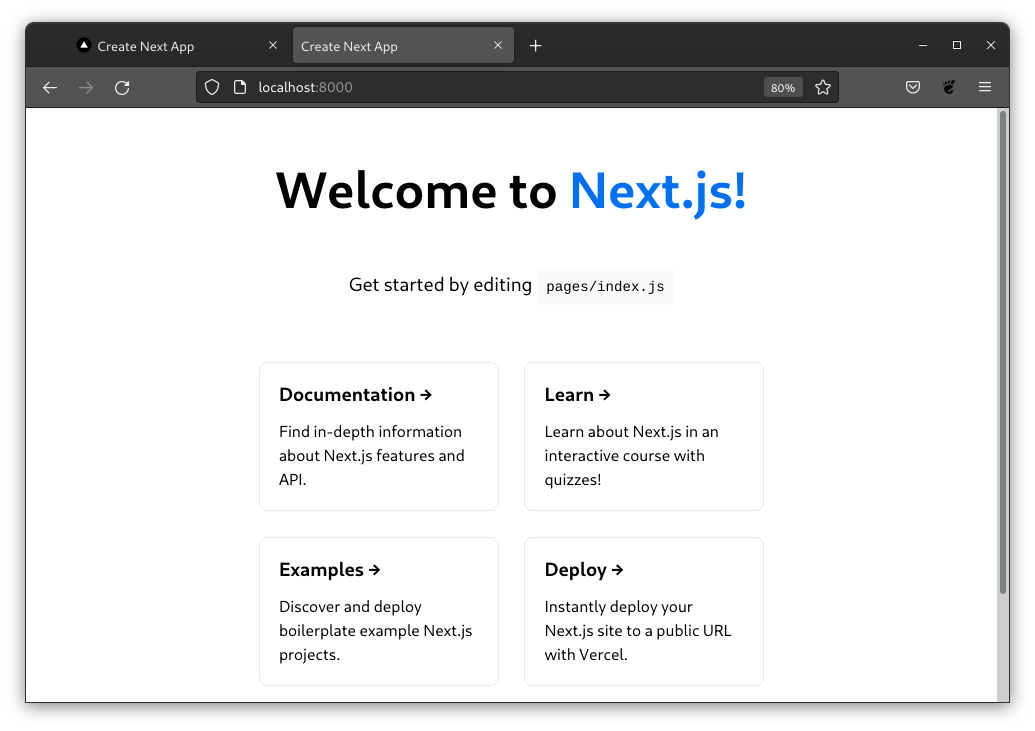Bookmark this page with star icon
The height and width of the screenshot is (731, 1035).
(823, 88)
